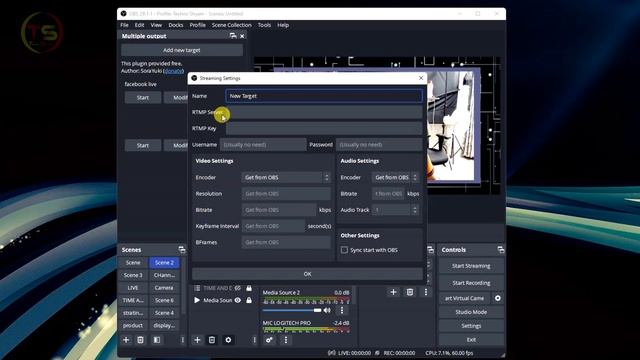Viewport: 640px width, 360px height.
Task: Open the File menu
Action: pos(124,25)
